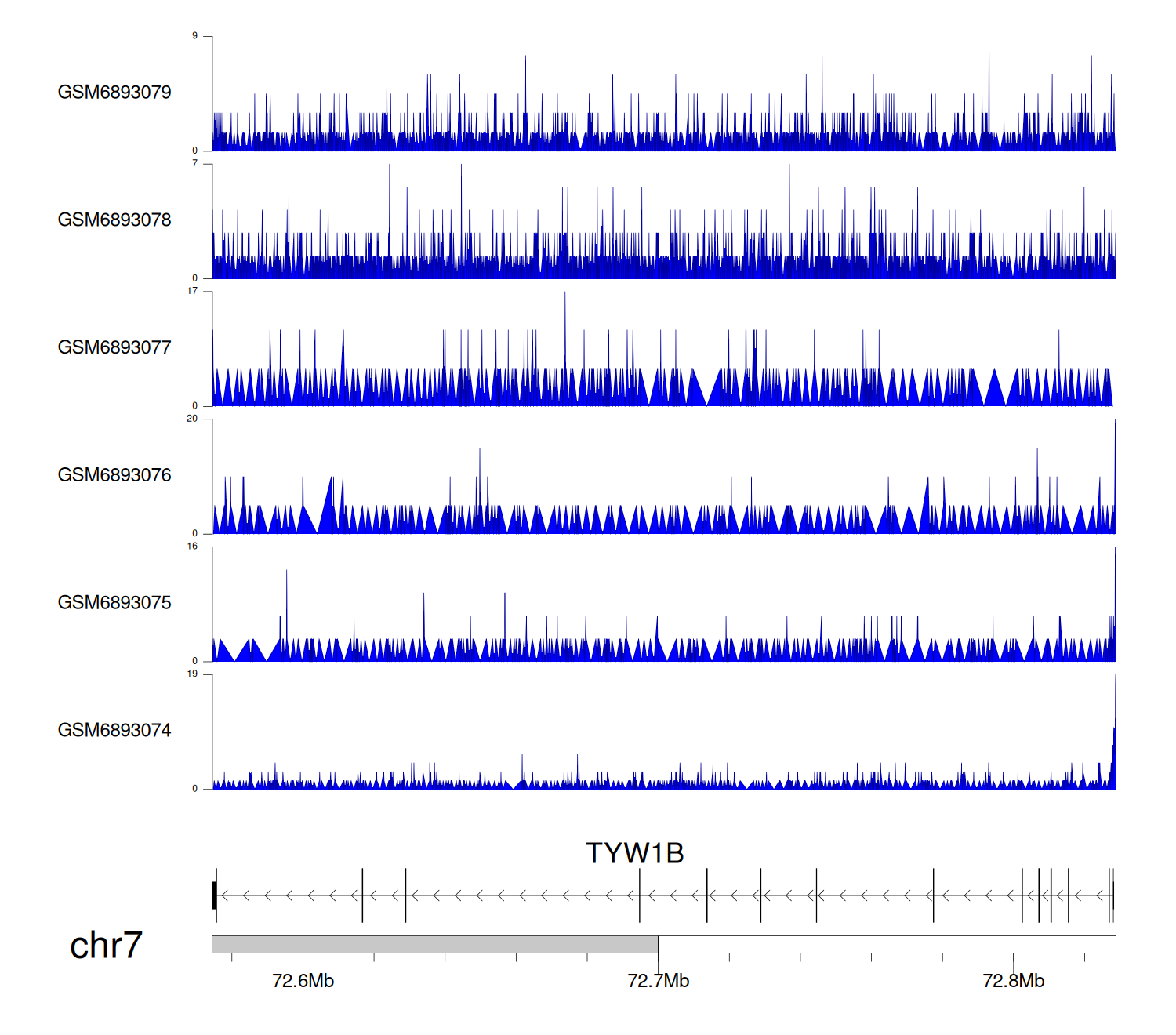Click y-axis maximum value 19
Viewport: 1176px width, 1035px height.
(192, 674)
